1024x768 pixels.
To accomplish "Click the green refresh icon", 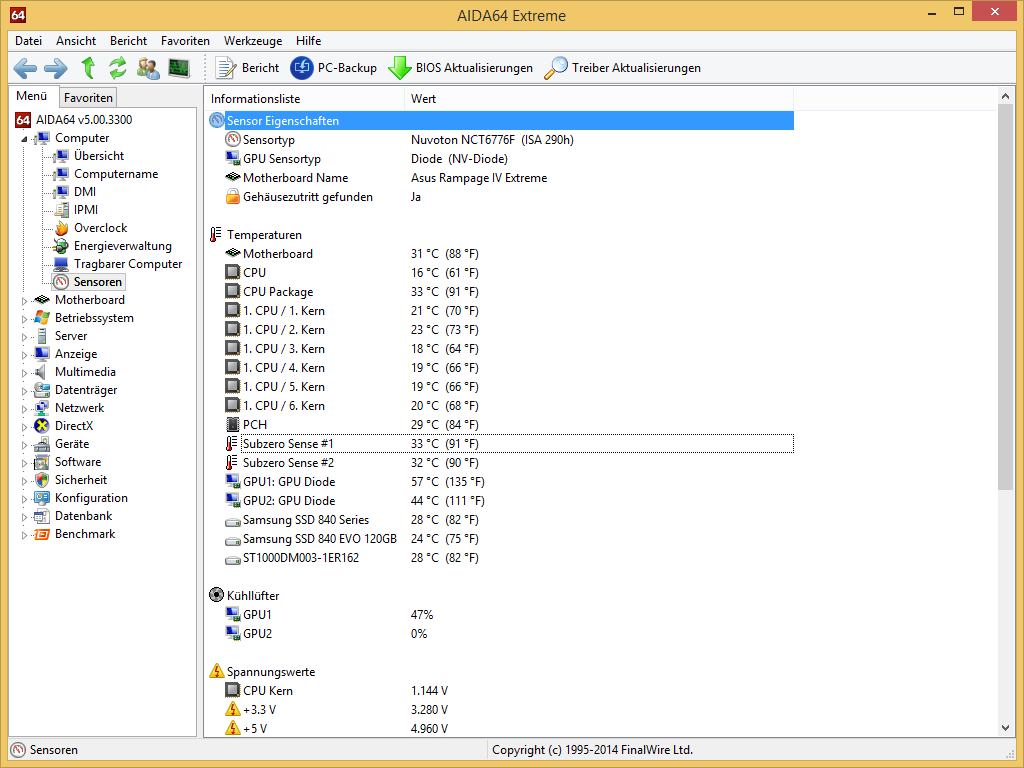I will click(x=118, y=68).
